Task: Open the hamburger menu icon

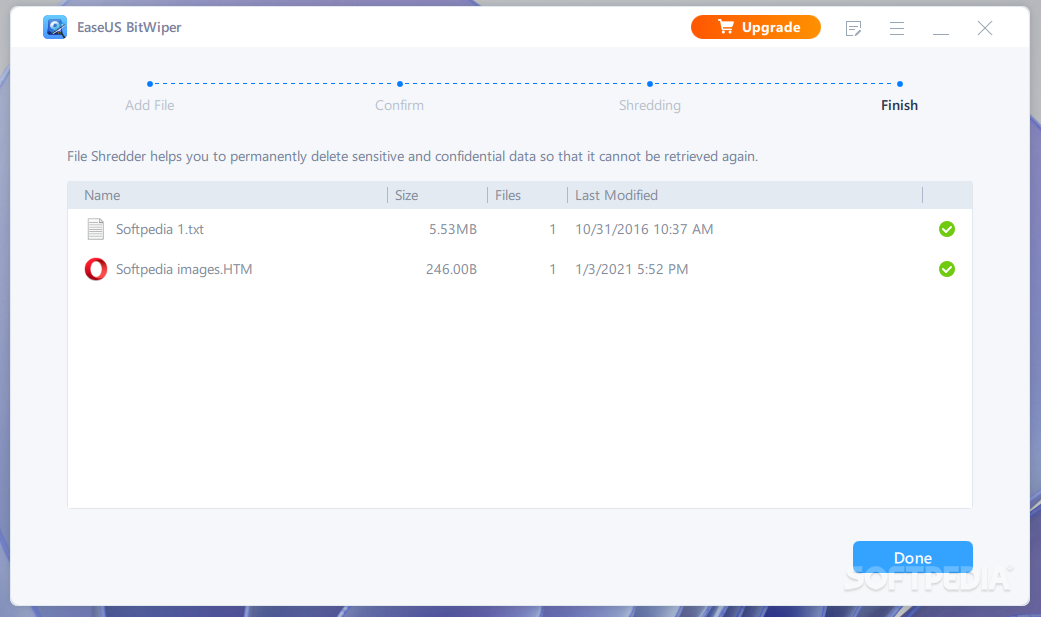Action: (x=897, y=28)
